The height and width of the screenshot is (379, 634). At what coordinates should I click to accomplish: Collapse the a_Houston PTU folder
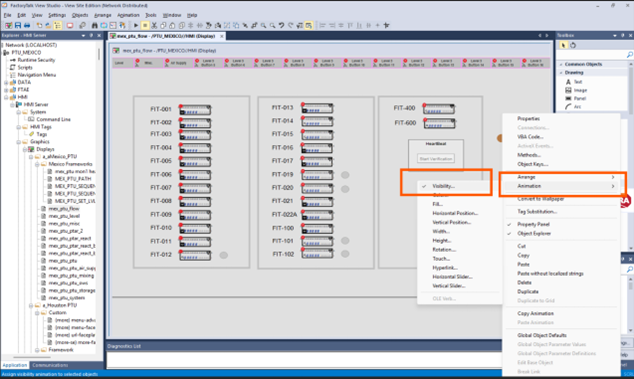[x=31, y=305]
